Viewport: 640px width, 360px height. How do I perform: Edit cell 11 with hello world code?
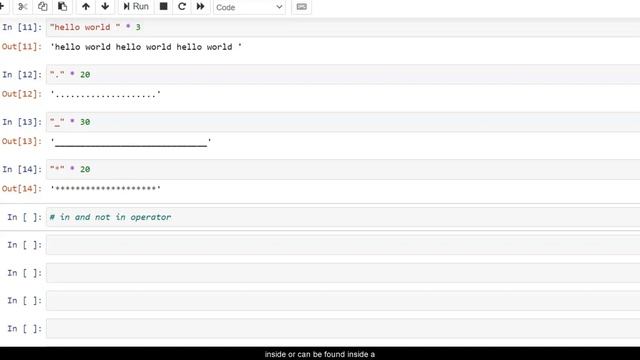(x=343, y=27)
